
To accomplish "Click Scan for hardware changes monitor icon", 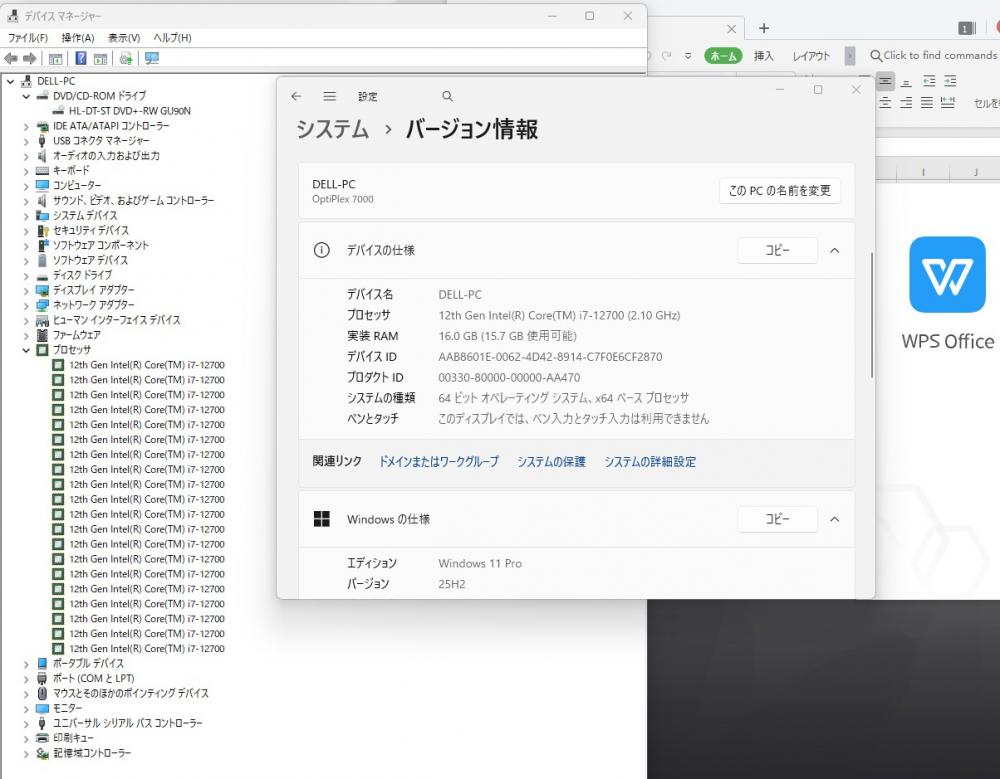I will tap(152, 58).
